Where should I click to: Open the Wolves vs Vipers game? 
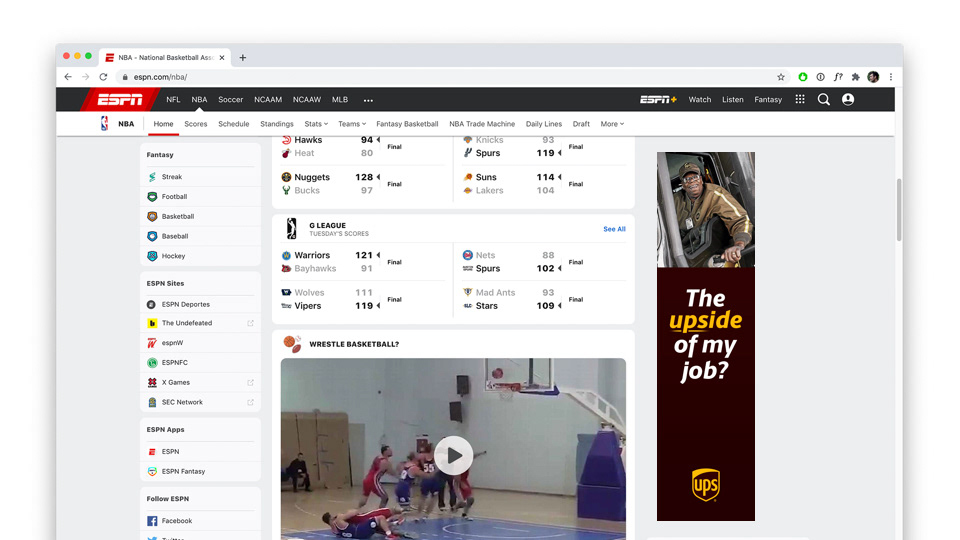[x=362, y=299]
